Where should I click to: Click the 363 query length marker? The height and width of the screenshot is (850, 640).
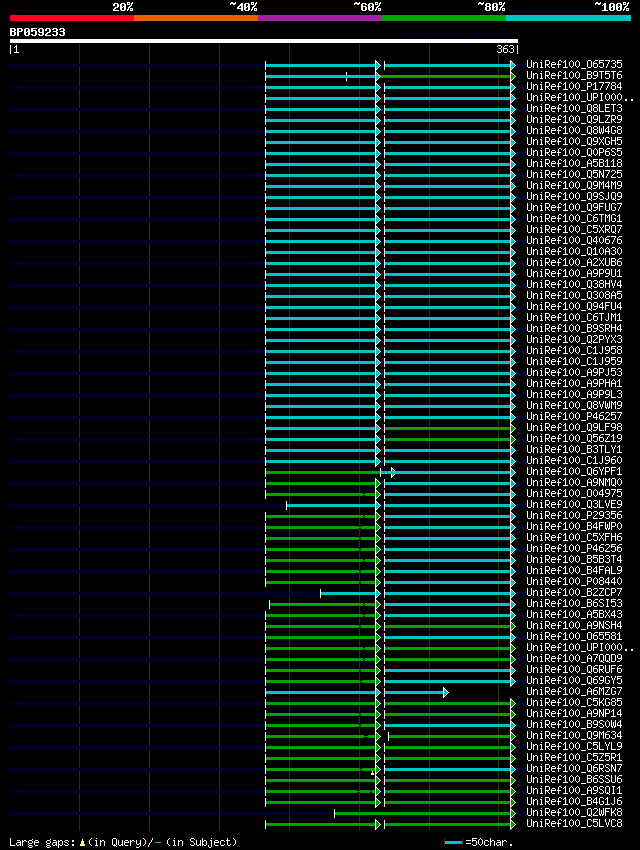505,49
